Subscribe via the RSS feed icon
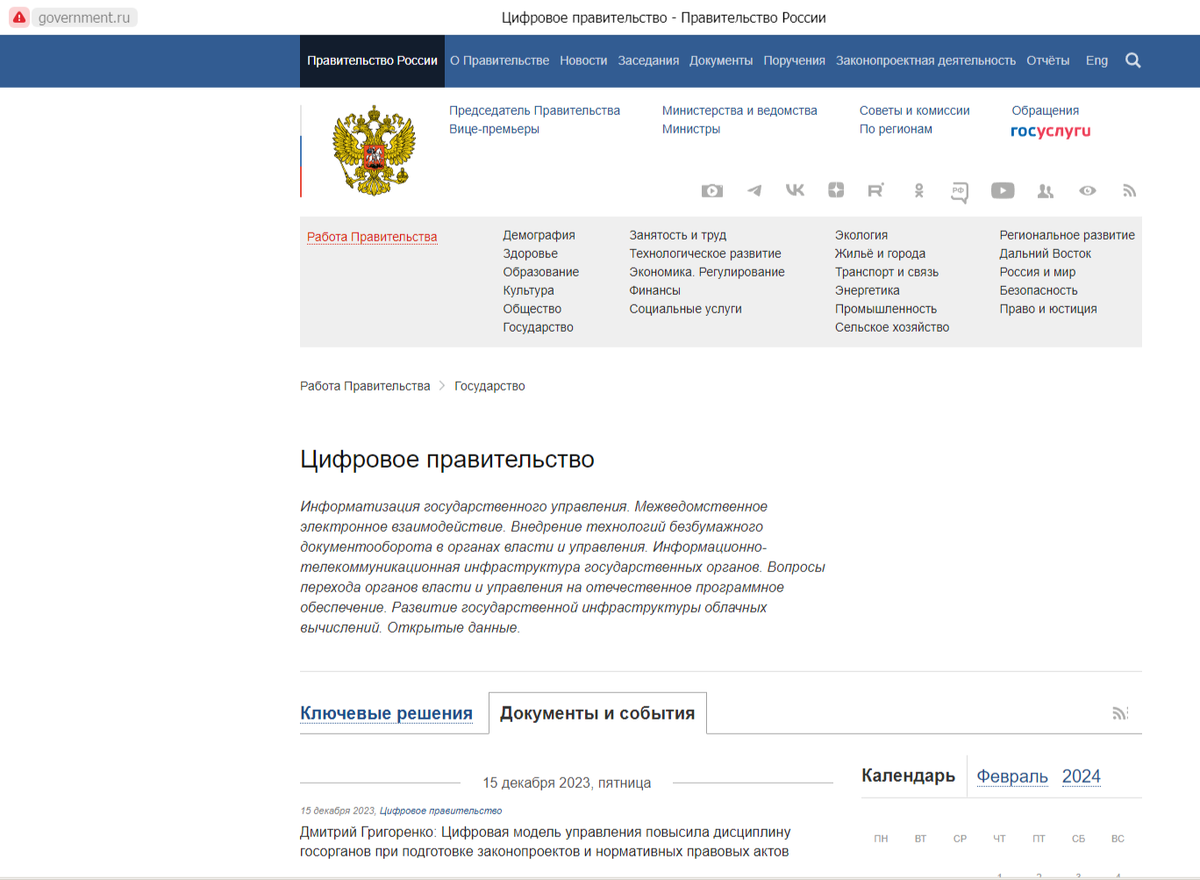The height and width of the screenshot is (880, 1200). tap(1129, 190)
